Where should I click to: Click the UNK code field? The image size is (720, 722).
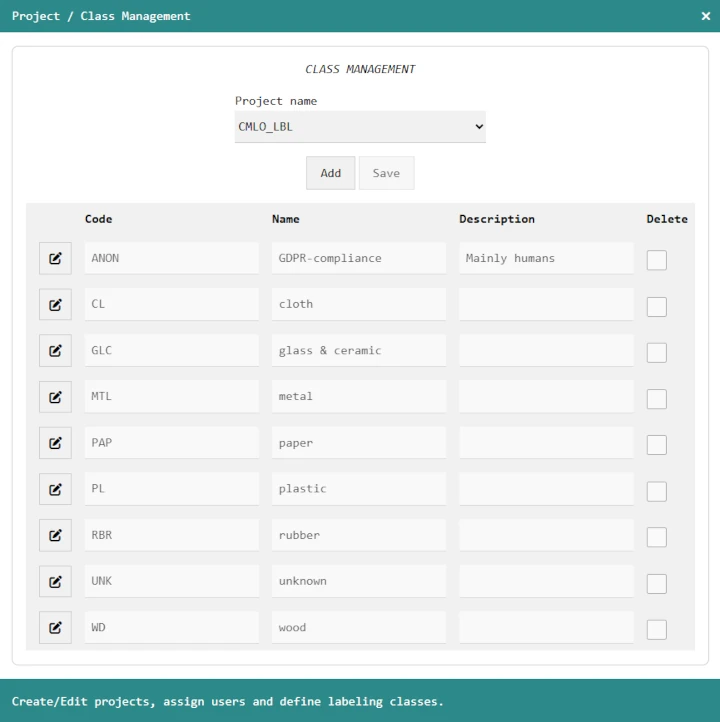point(172,582)
